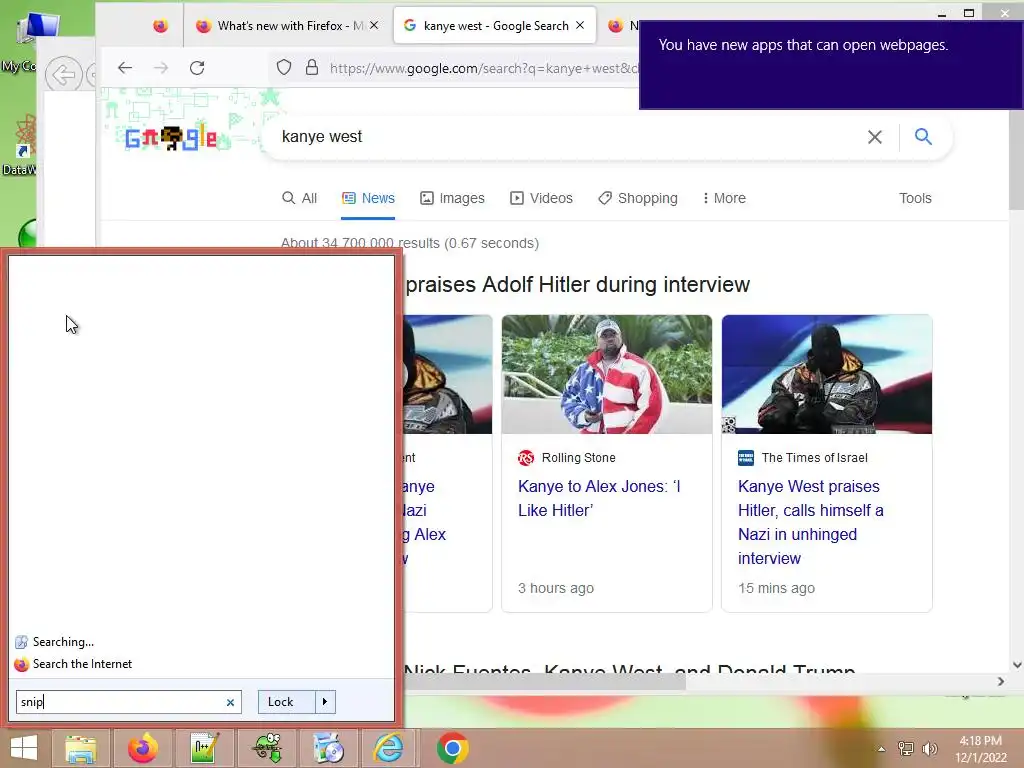Open the network status tray icon

coord(906,749)
